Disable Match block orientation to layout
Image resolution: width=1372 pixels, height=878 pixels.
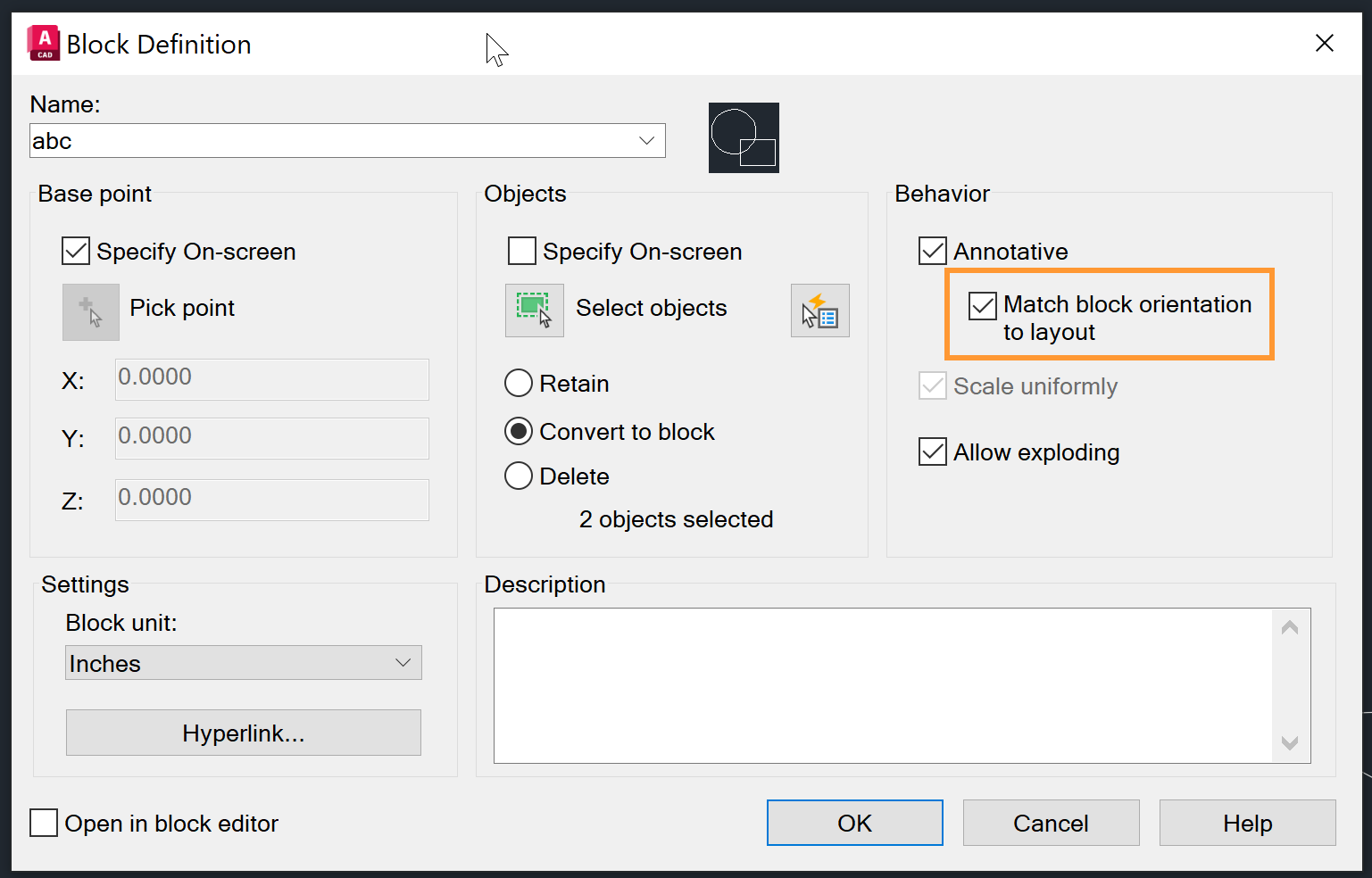coord(982,305)
